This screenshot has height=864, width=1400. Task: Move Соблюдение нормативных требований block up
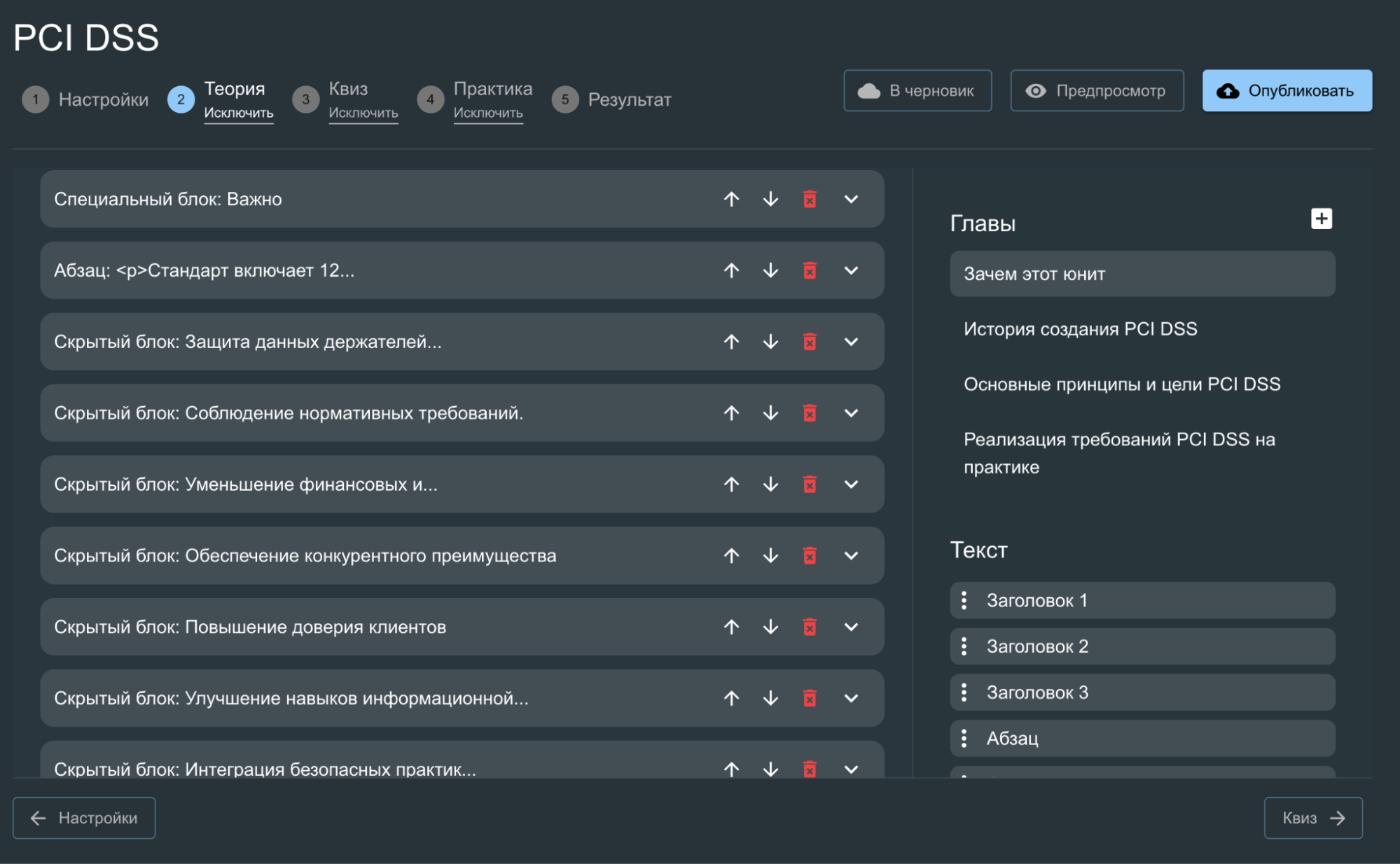tap(731, 414)
